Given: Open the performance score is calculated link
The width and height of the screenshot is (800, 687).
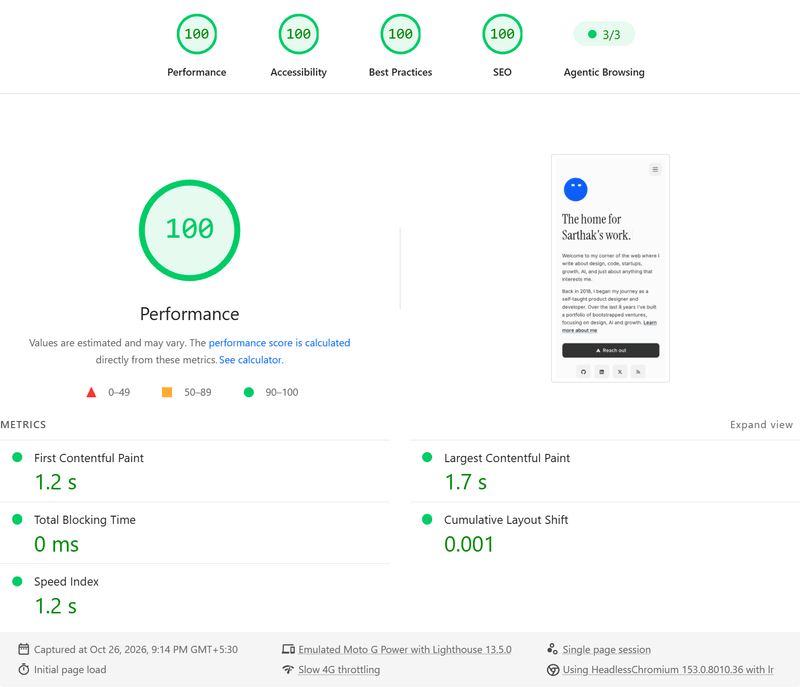Looking at the screenshot, I should coord(279,343).
